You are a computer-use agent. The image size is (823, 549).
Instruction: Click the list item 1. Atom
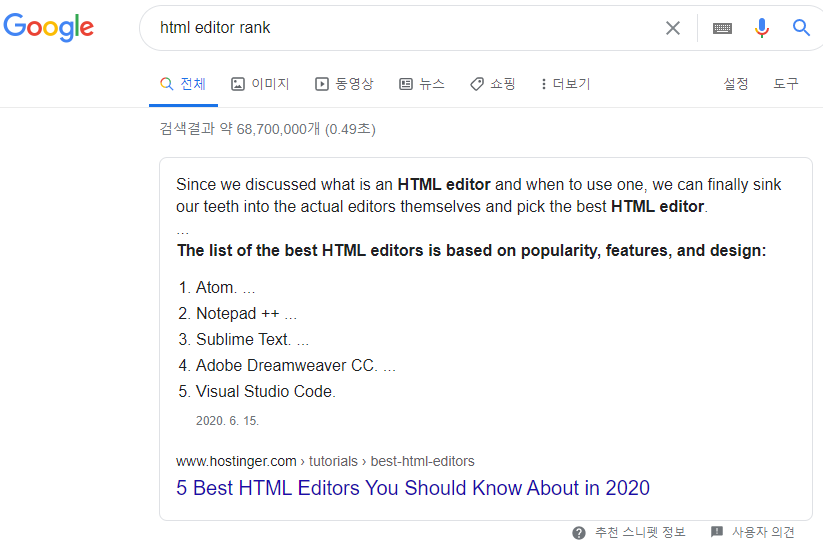click(x=216, y=288)
